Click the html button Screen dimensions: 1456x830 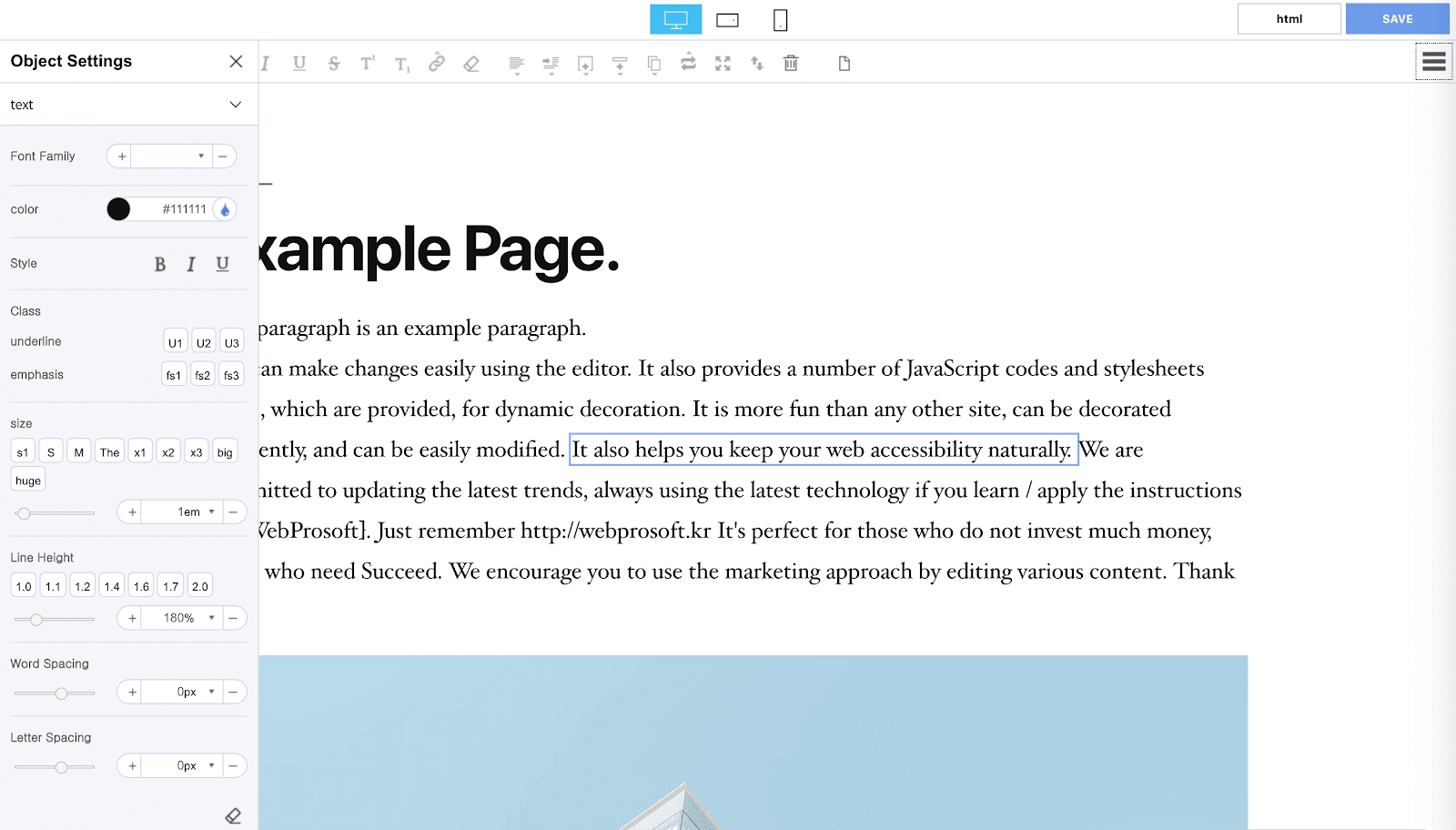click(x=1289, y=19)
